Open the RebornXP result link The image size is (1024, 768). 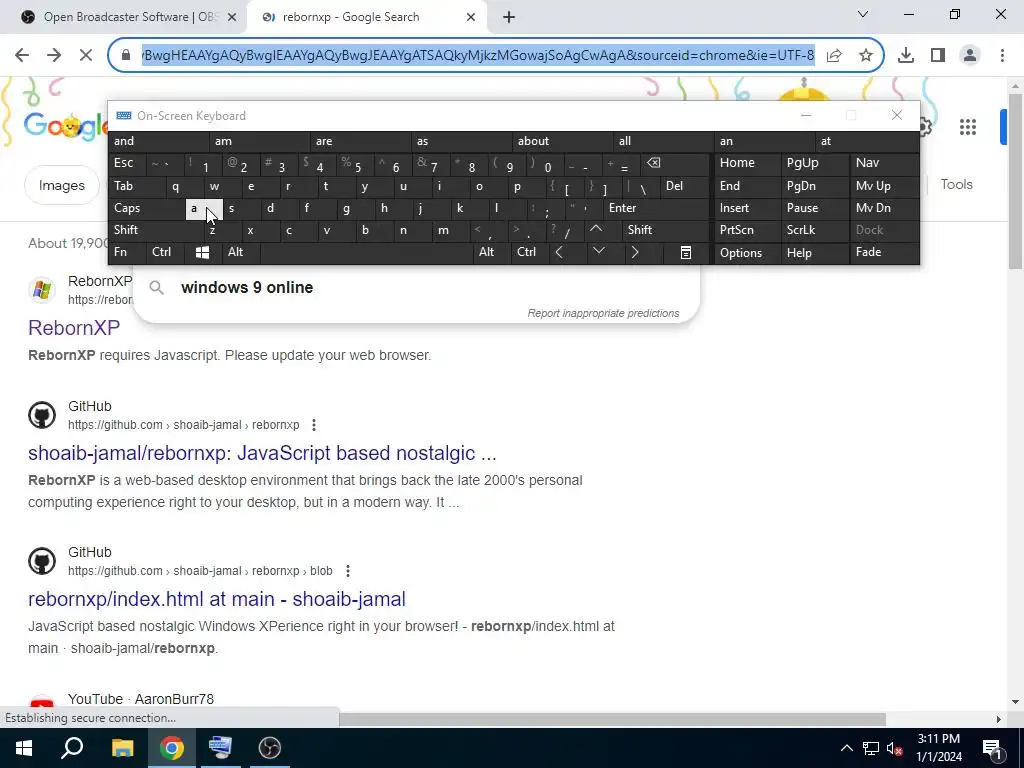coord(74,328)
